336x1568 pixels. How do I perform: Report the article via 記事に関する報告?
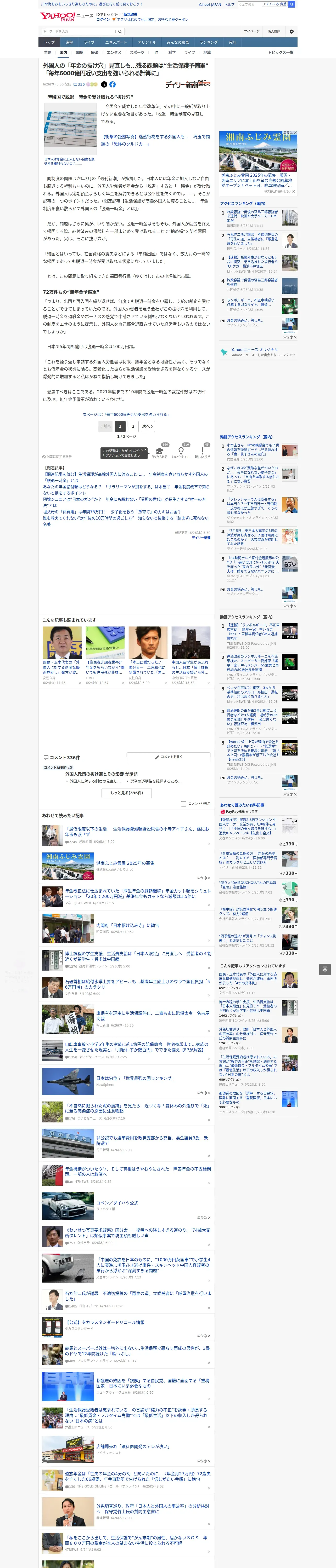tap(57, 457)
